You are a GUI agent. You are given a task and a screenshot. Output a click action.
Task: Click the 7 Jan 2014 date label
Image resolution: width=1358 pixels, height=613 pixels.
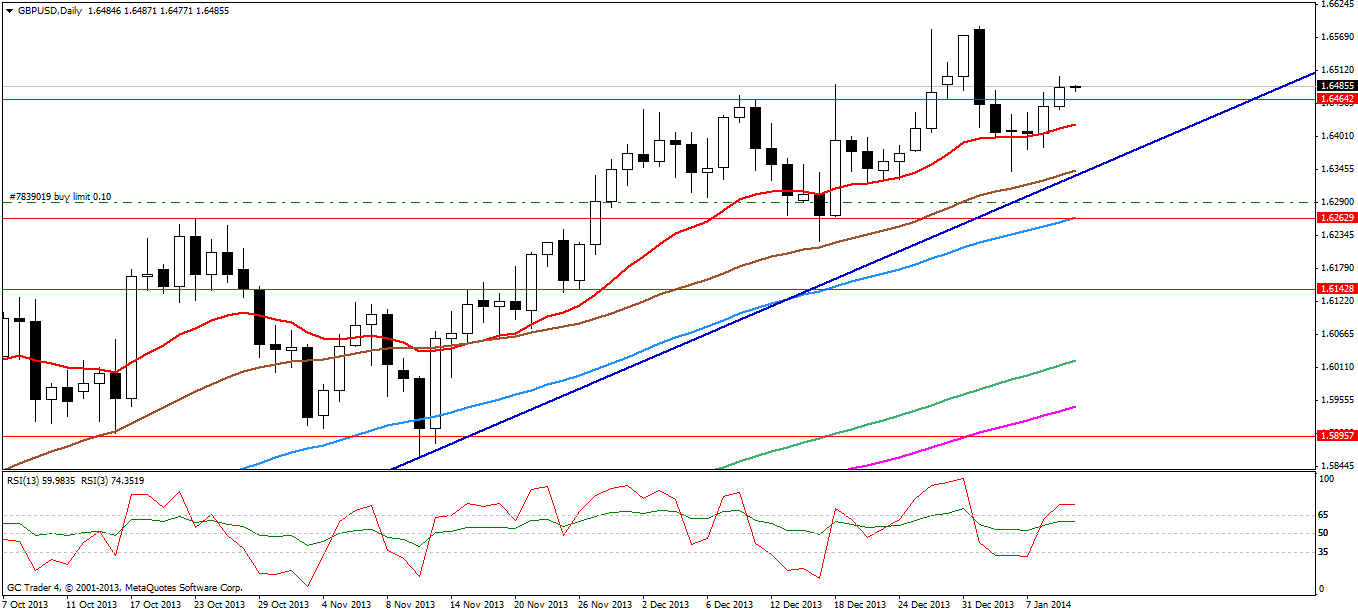point(1051,605)
